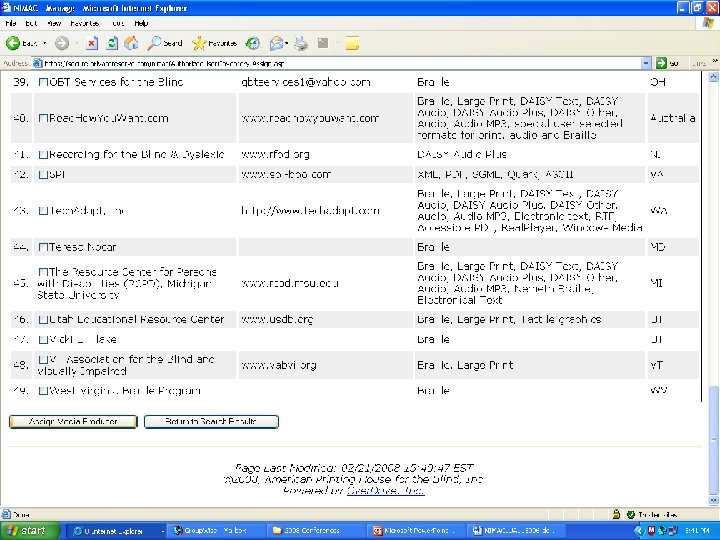This screenshot has height=540, width=720.
Task: Check the OBT Services for the Blind checkbox
Action: click(x=43, y=82)
